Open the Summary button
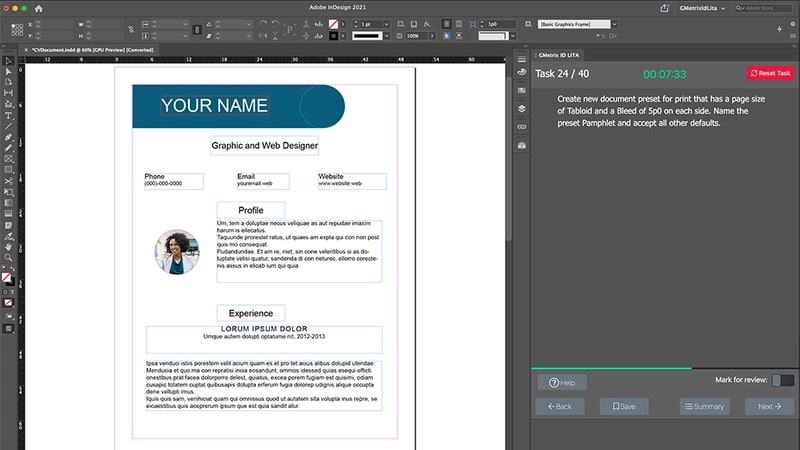Image resolution: width=800 pixels, height=450 pixels. 705,407
